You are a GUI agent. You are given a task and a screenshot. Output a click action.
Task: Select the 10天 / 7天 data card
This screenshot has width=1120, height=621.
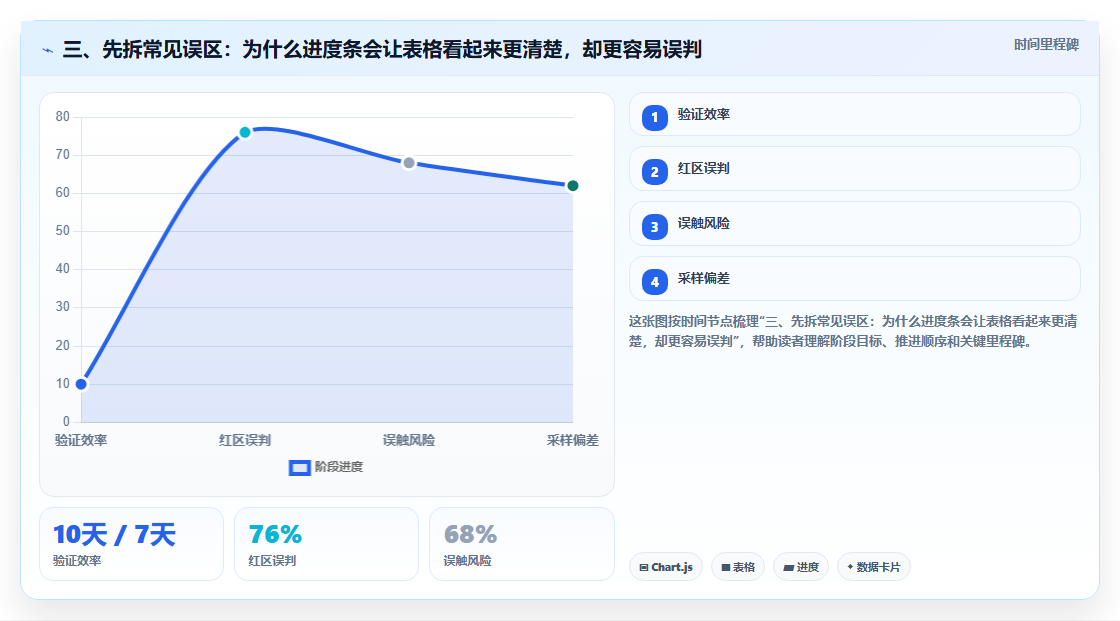pos(131,544)
